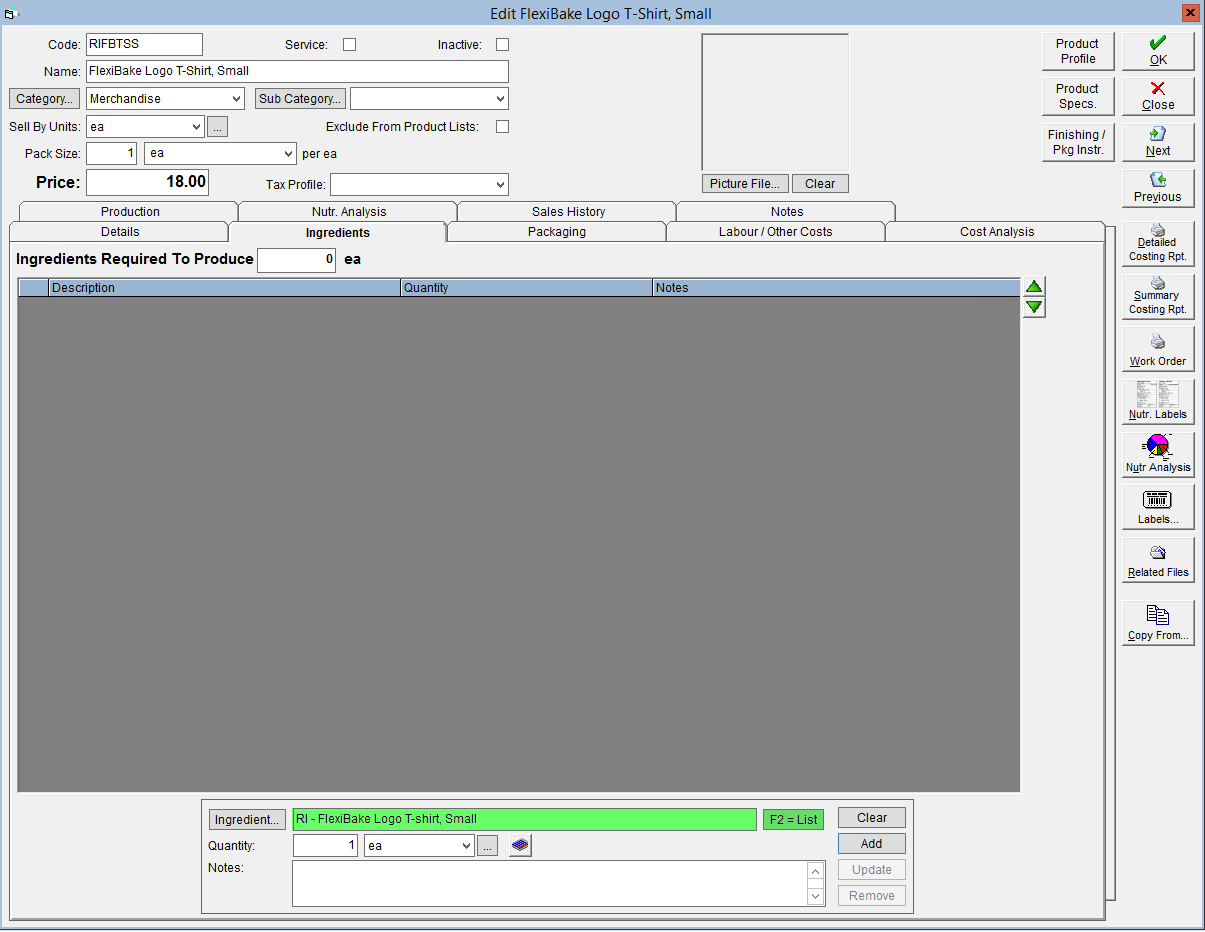Viewport: 1205px width, 932px height.
Task: Open the ingredient Quantity unit dropdown
Action: coord(418,846)
